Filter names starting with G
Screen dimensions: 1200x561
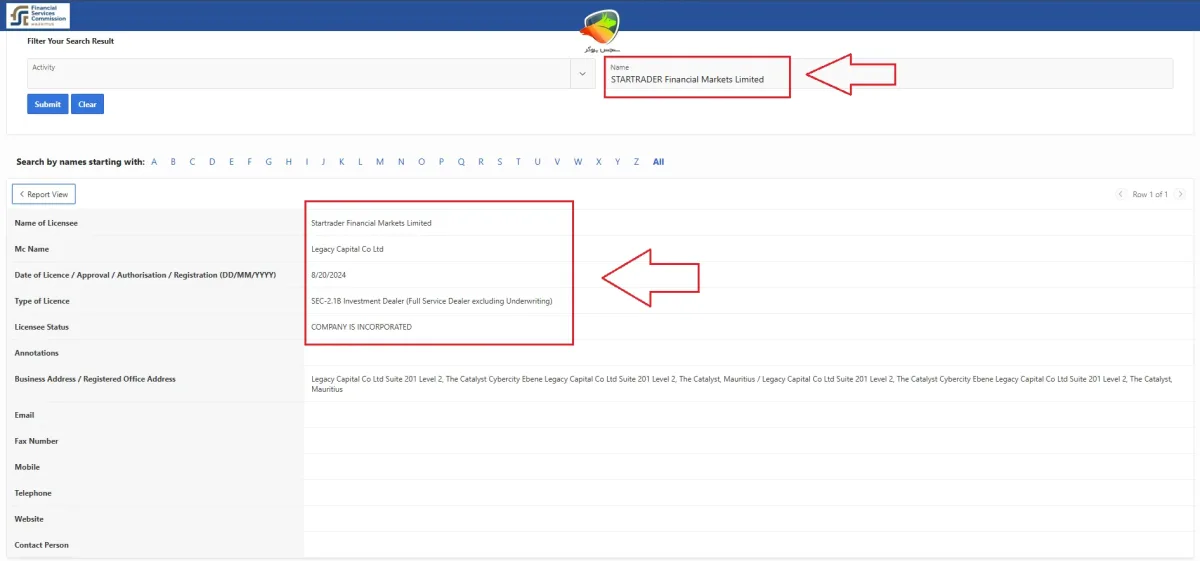269,162
